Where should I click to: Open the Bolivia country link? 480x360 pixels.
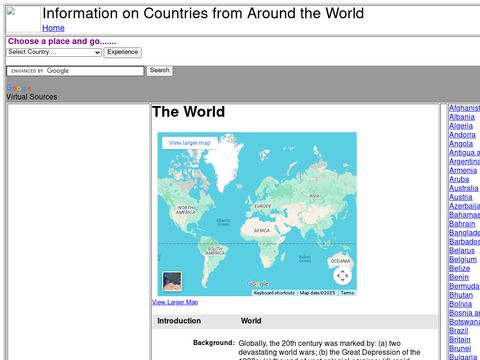click(x=460, y=304)
